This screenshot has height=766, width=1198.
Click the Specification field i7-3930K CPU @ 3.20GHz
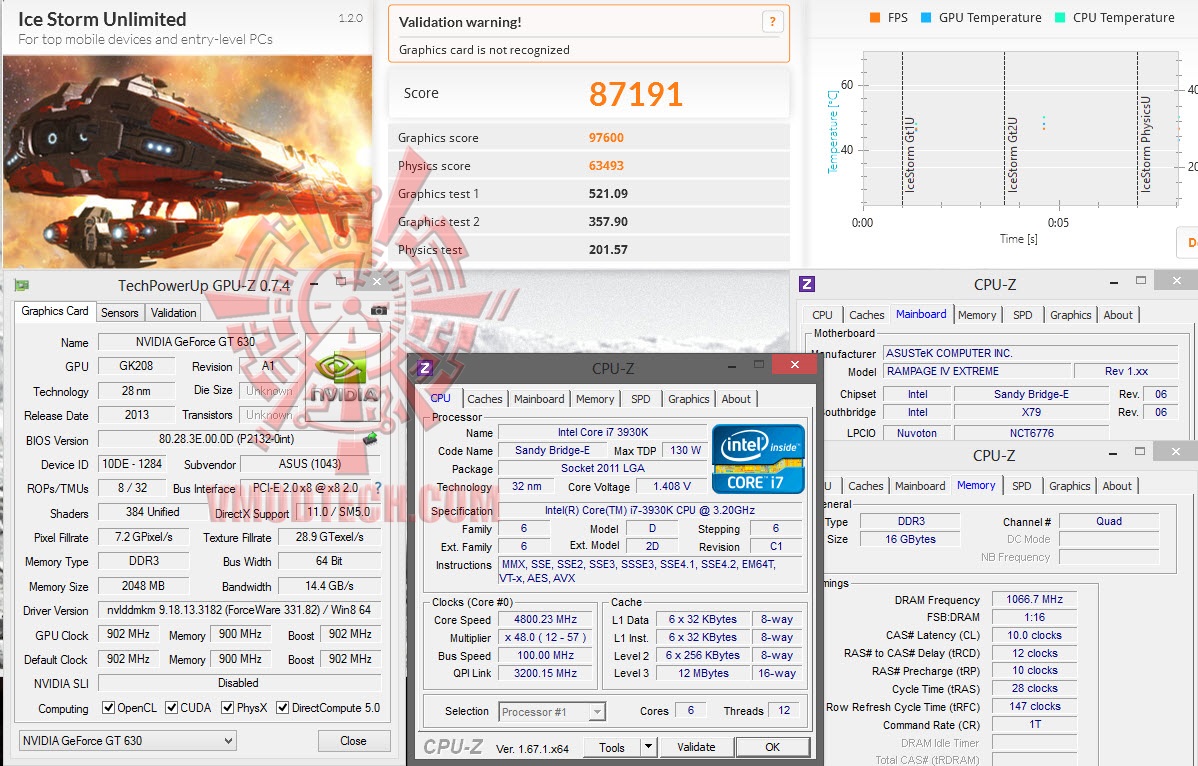[650, 510]
